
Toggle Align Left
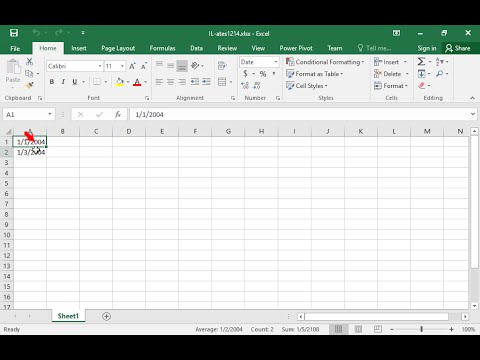(x=159, y=82)
